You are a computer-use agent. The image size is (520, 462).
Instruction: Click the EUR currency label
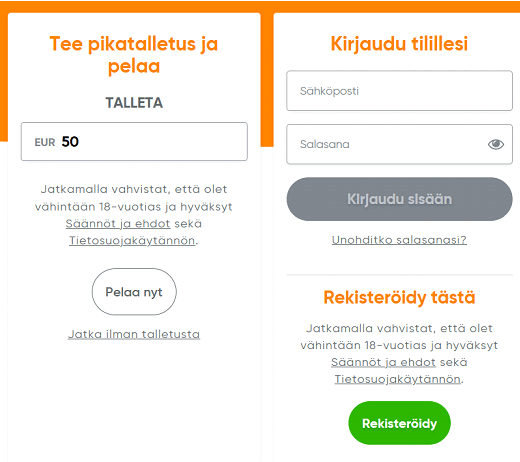(x=45, y=142)
